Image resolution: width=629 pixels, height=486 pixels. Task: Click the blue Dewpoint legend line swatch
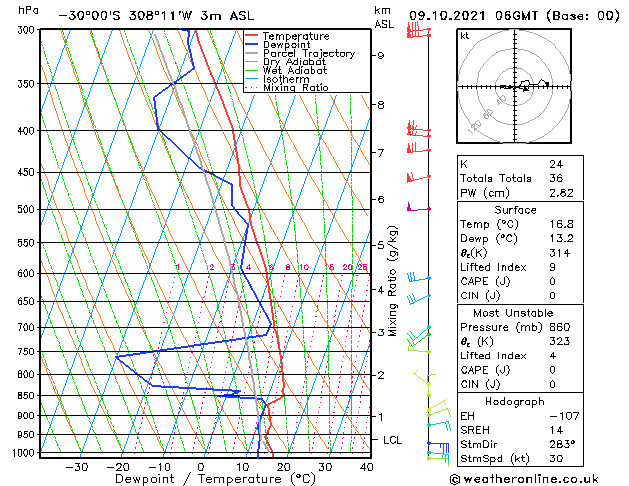coord(252,44)
